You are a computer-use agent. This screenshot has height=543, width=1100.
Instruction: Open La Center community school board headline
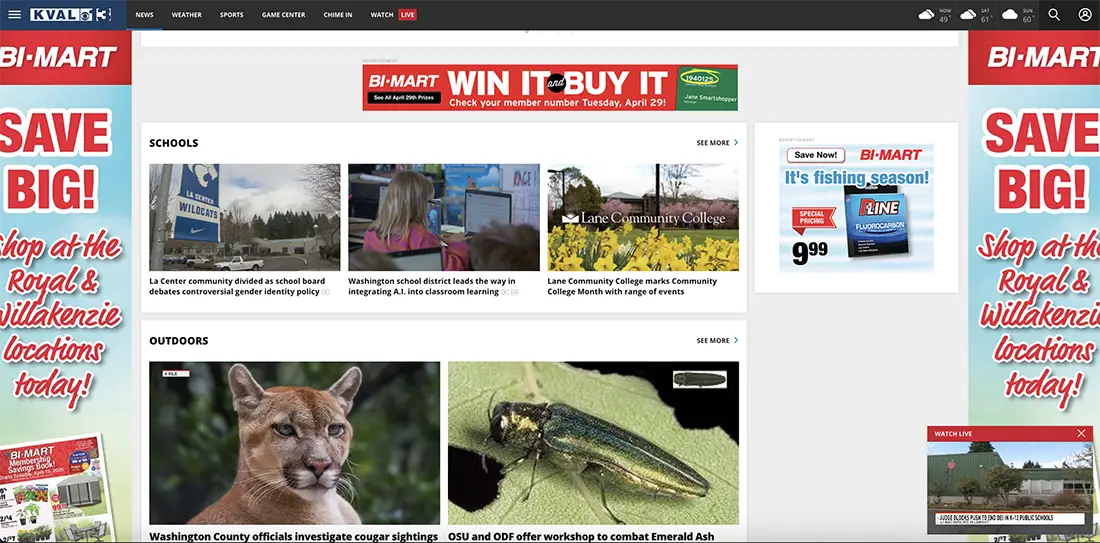tap(239, 286)
